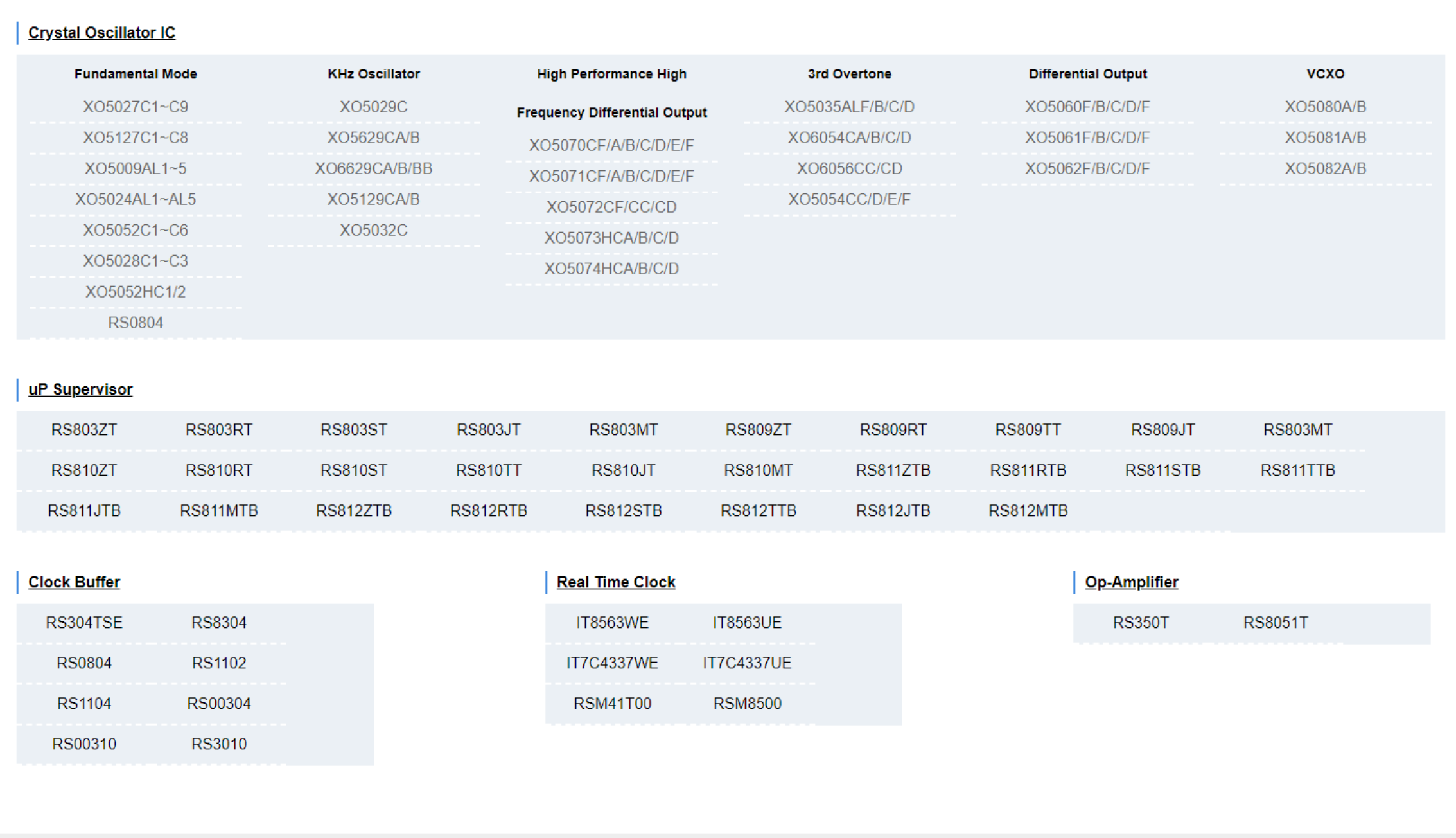Select RS812MTB supervisor part
The height and width of the screenshot is (838, 1456).
[1028, 511]
